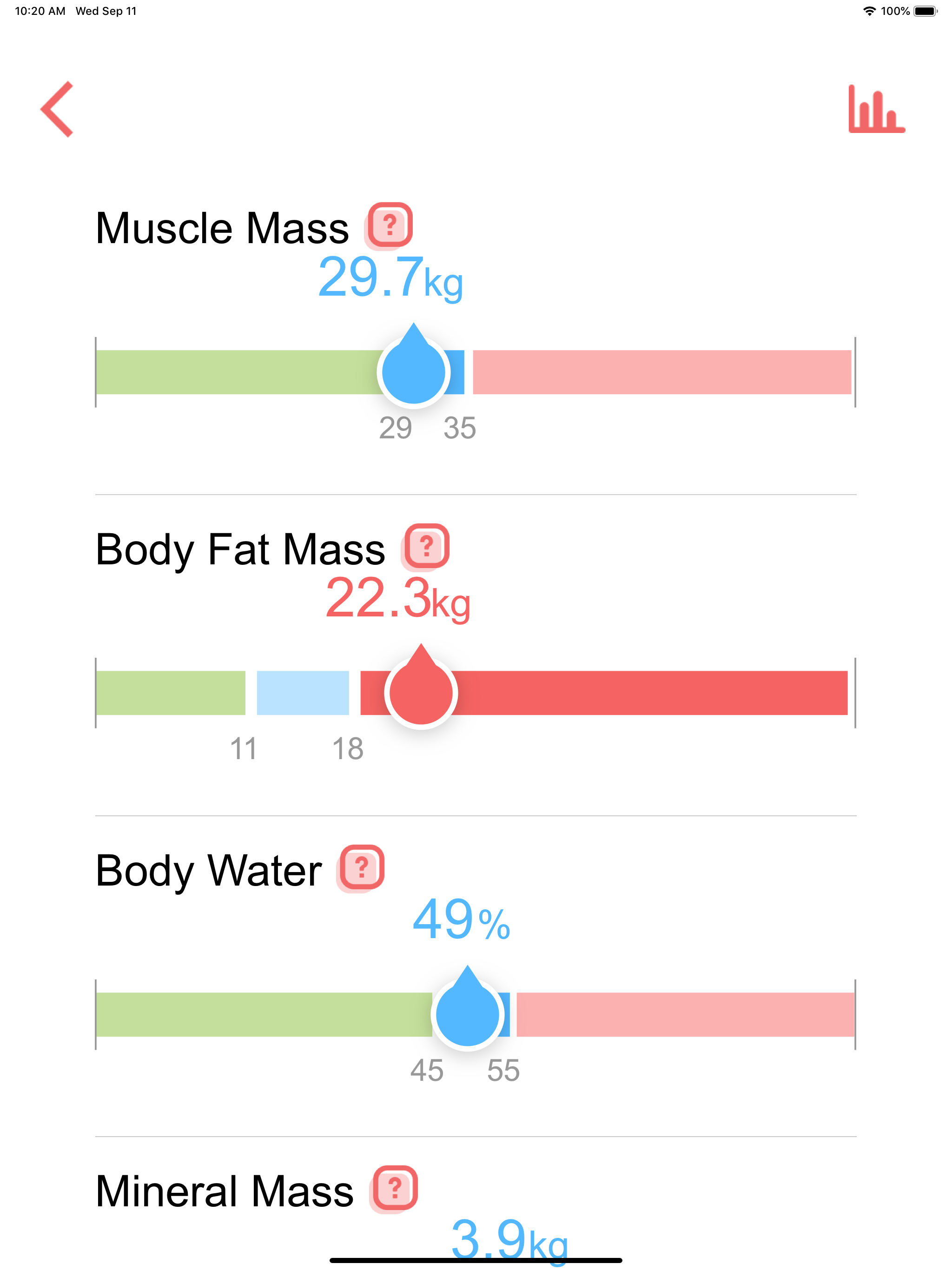The height and width of the screenshot is (1270, 952).
Task: Tap the red back arrow
Action: [57, 109]
